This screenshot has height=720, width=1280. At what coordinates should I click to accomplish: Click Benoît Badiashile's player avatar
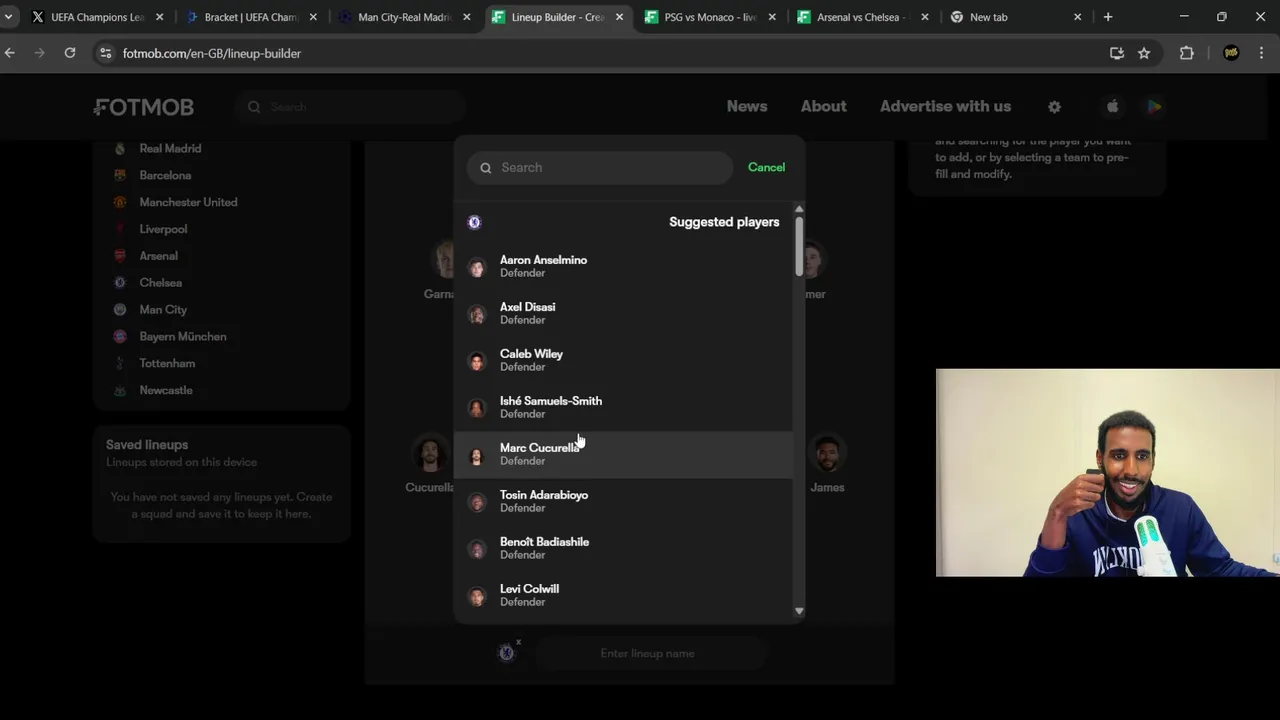(477, 549)
